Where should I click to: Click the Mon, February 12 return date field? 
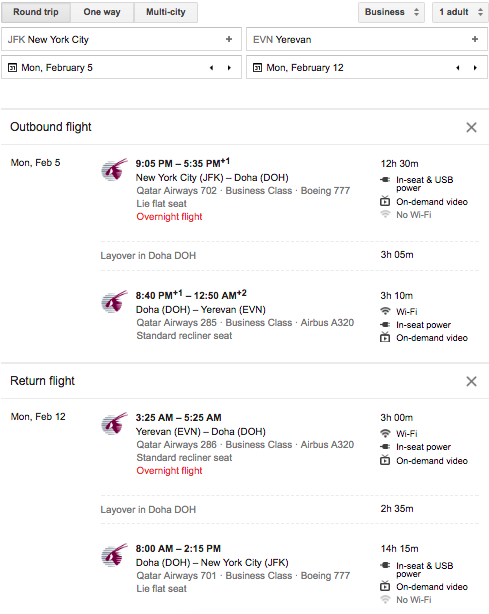(x=367, y=67)
